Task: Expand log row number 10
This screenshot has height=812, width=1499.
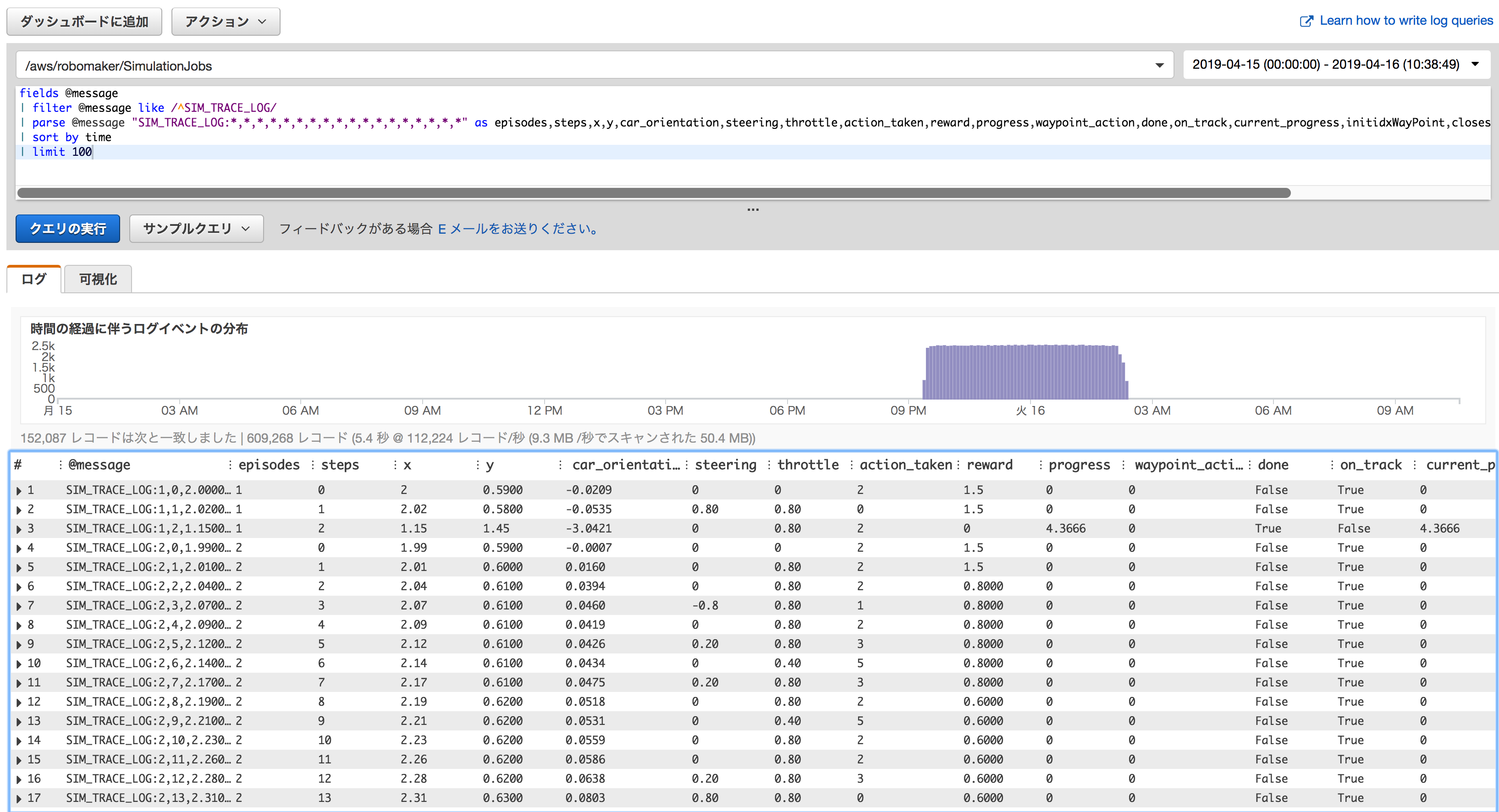Action: click(x=19, y=664)
